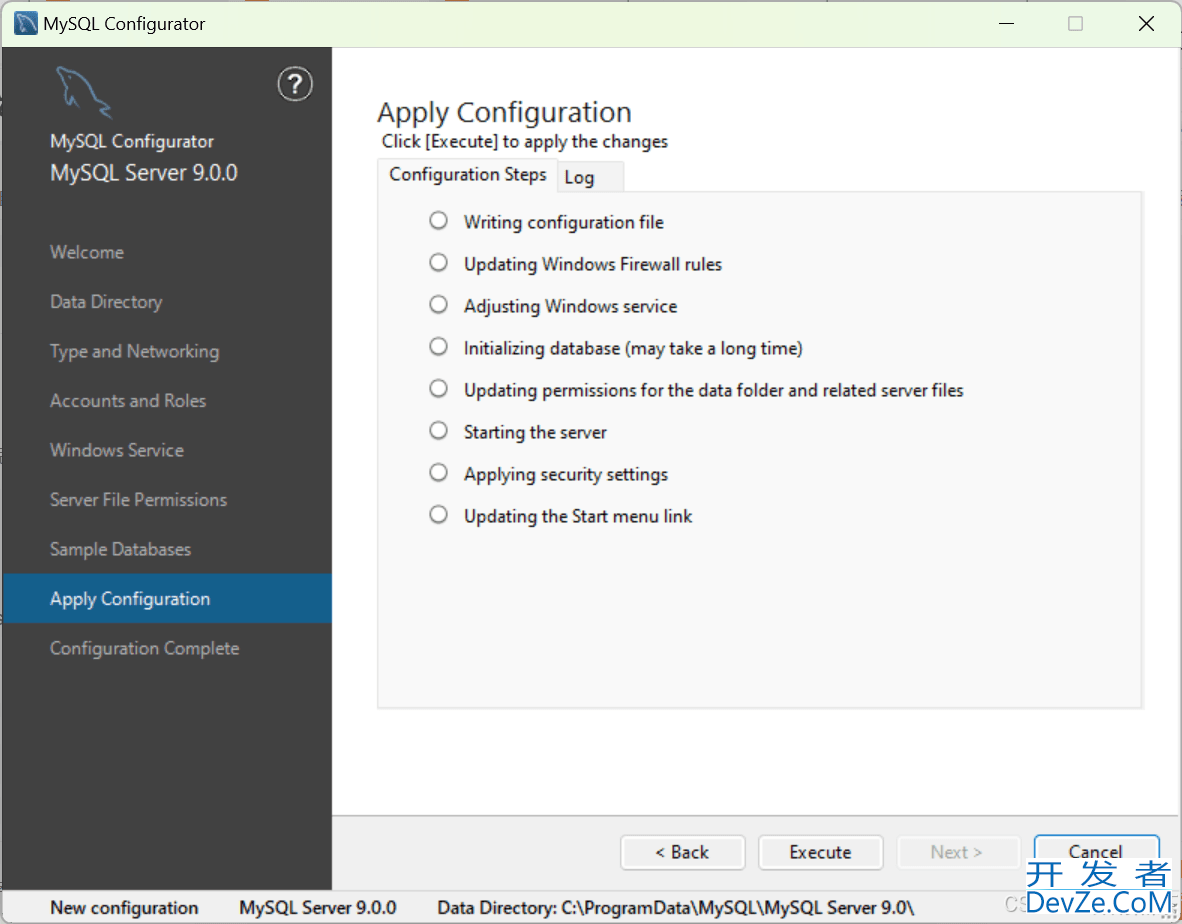This screenshot has width=1182, height=924.
Task: Select the Updating Start menu link step circle
Action: (x=438, y=515)
